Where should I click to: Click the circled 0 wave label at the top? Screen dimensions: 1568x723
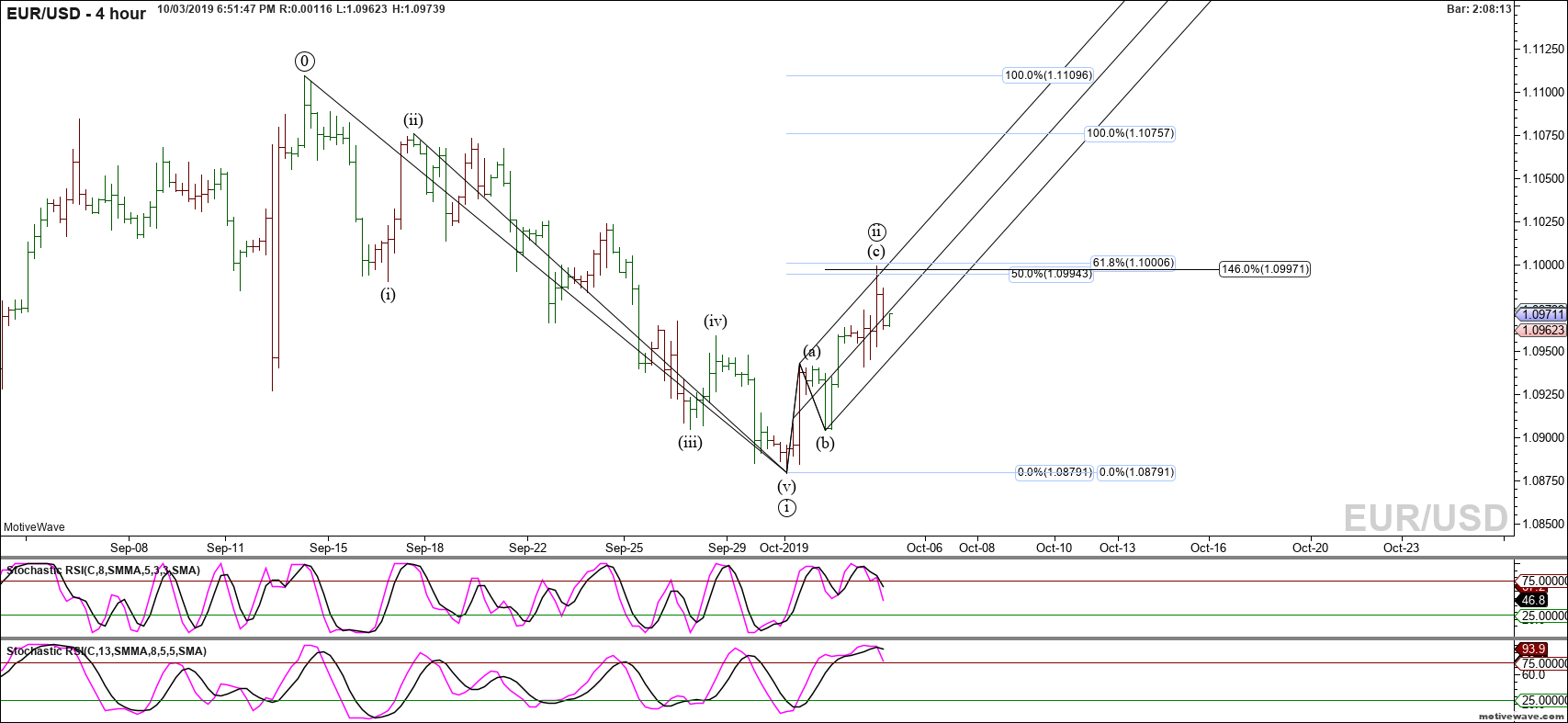[305, 62]
